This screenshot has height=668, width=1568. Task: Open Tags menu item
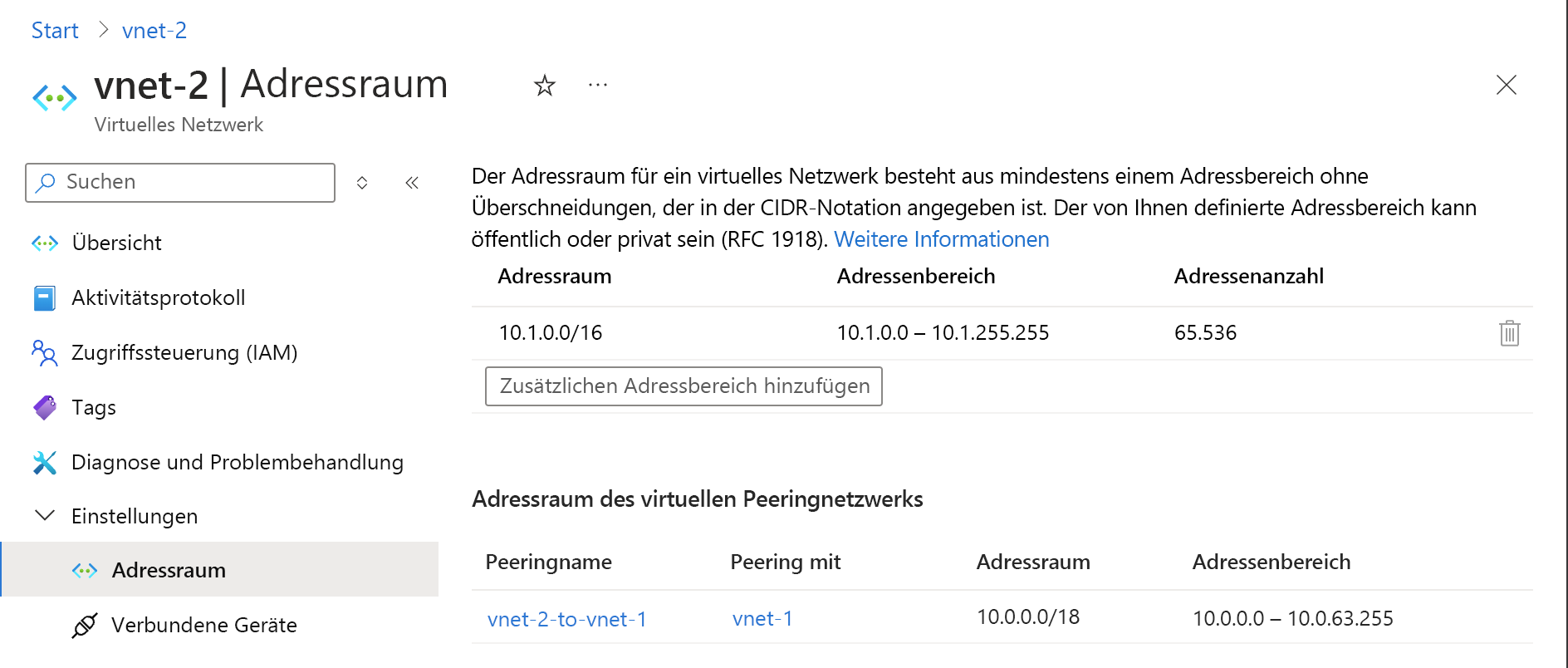click(93, 407)
